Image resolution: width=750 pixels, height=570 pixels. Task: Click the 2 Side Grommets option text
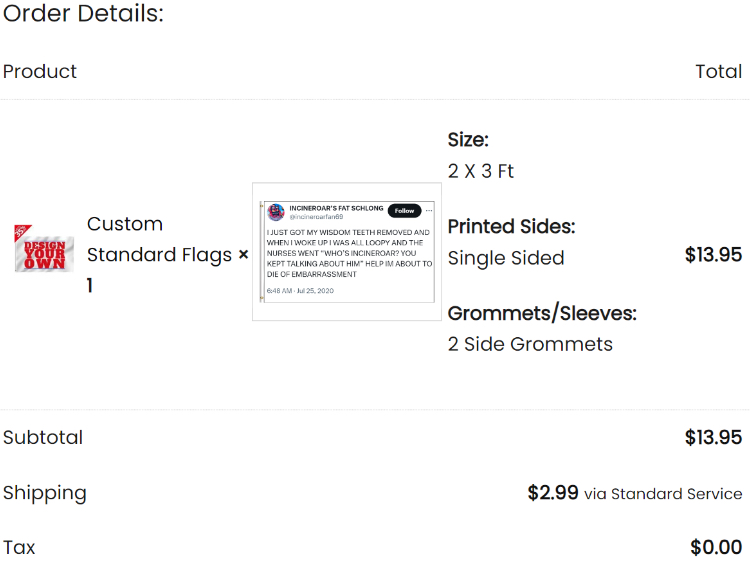530,344
